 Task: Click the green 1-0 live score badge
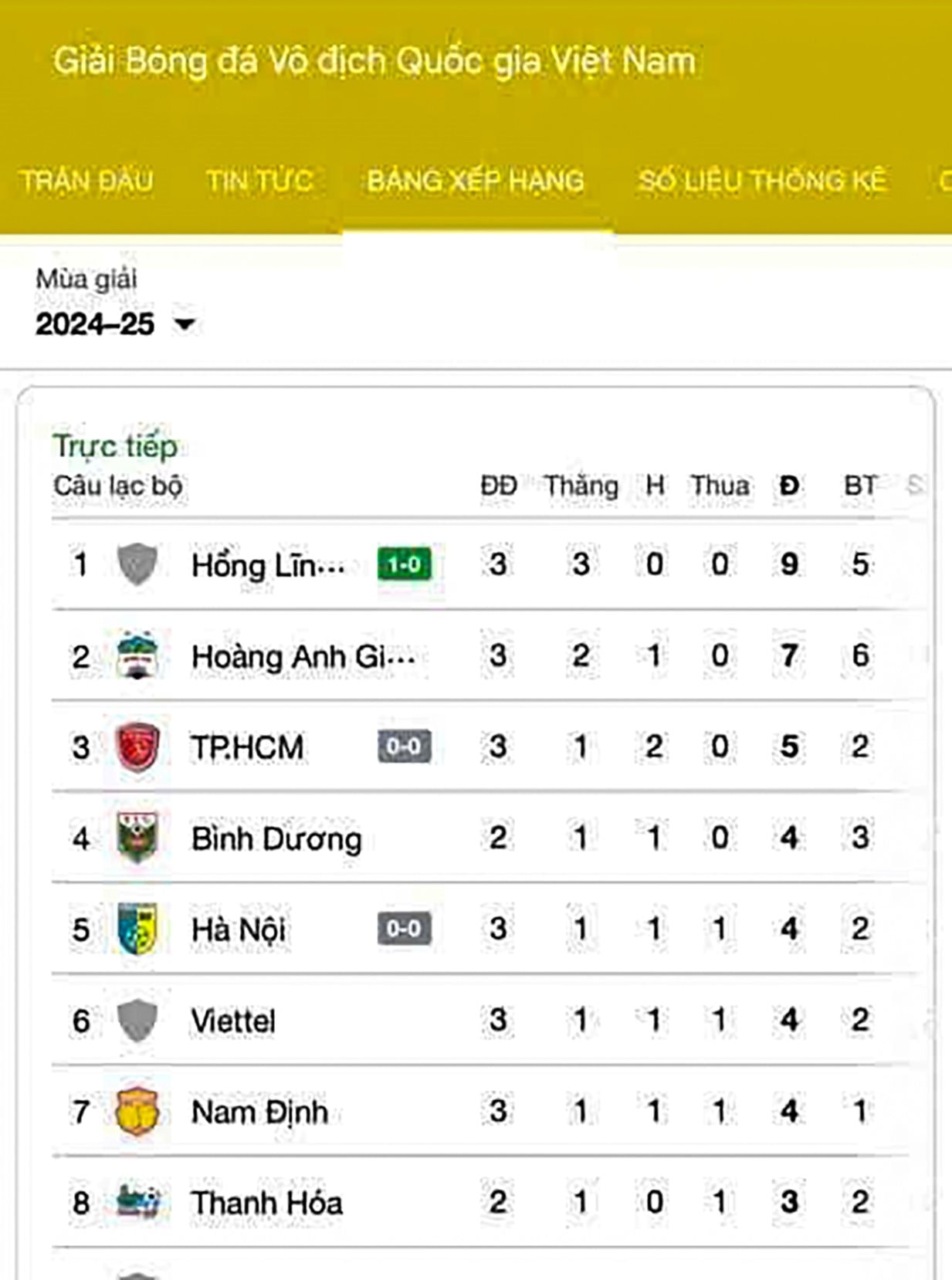pos(405,564)
